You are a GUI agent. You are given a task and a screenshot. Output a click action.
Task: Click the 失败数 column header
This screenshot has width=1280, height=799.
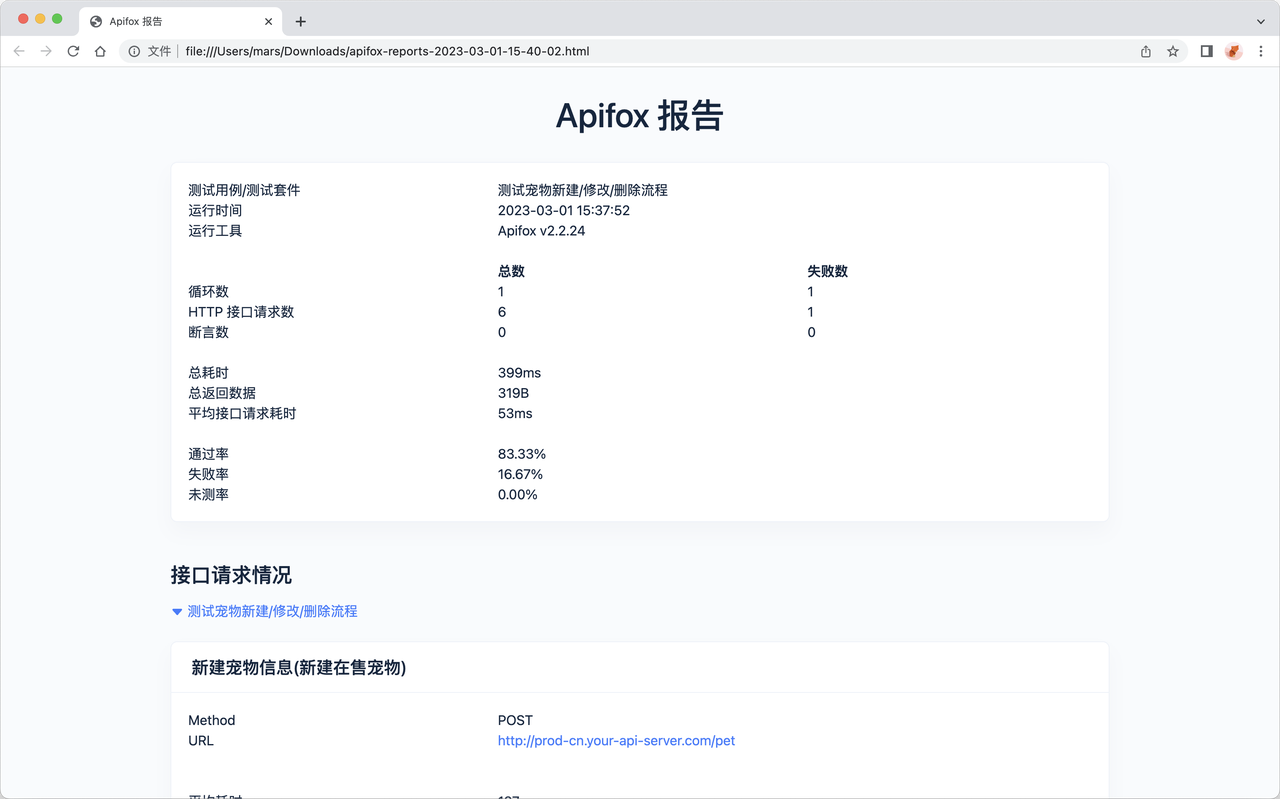(x=828, y=271)
